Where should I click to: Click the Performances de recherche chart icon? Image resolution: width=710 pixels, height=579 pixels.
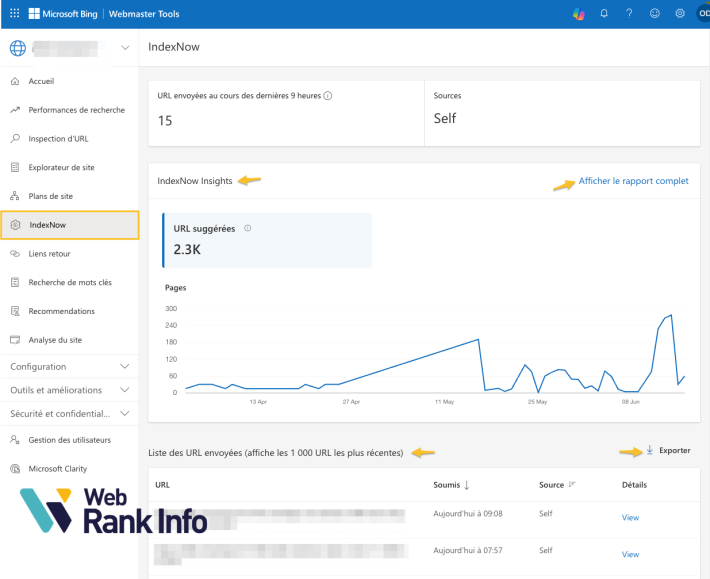click(x=15, y=110)
